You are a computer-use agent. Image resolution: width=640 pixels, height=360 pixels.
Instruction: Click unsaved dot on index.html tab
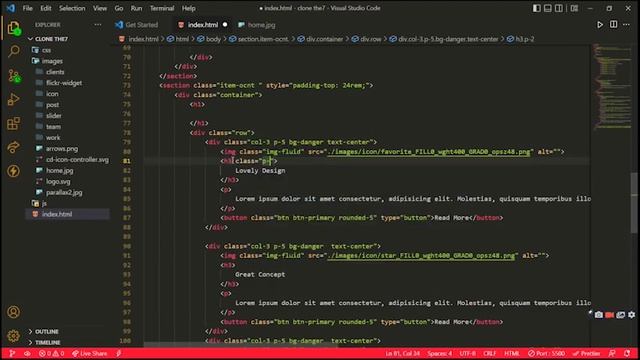pos(225,25)
